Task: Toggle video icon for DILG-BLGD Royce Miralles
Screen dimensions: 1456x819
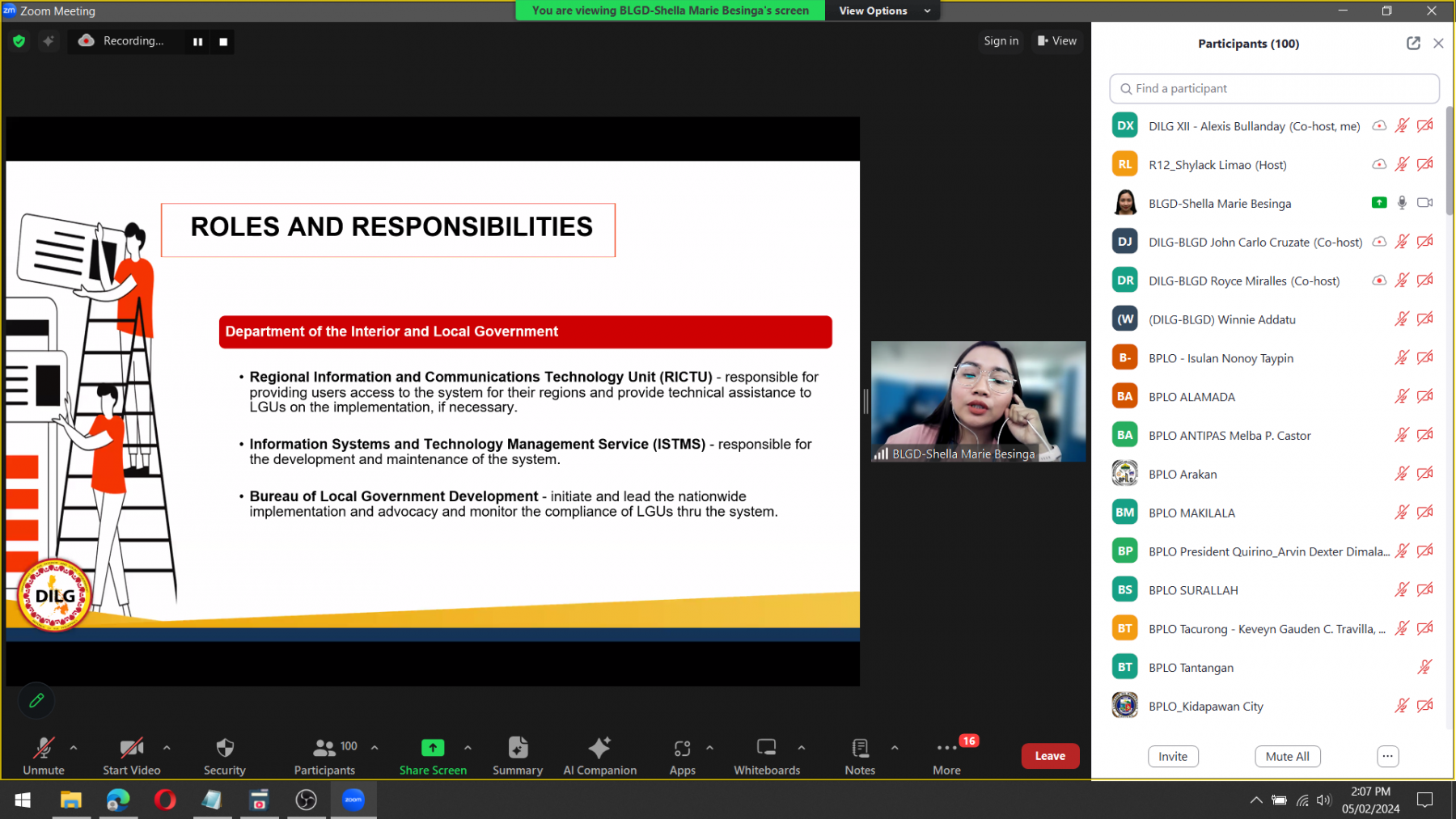Action: 1425,281
